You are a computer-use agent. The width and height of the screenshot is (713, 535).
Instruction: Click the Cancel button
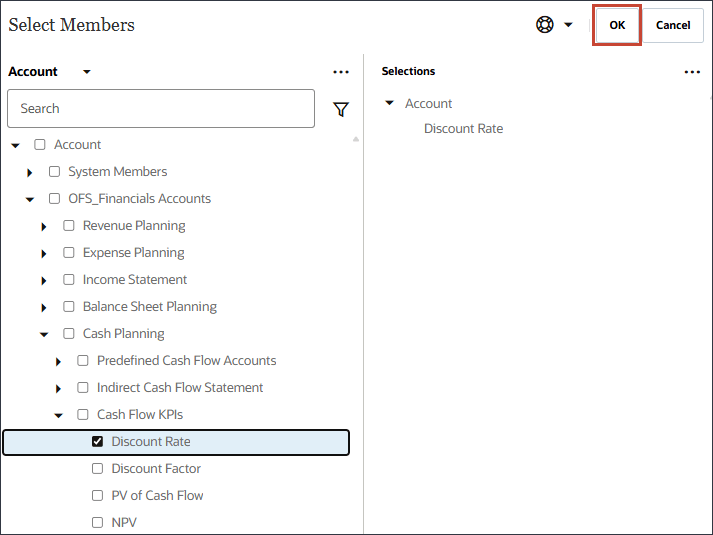tap(673, 25)
